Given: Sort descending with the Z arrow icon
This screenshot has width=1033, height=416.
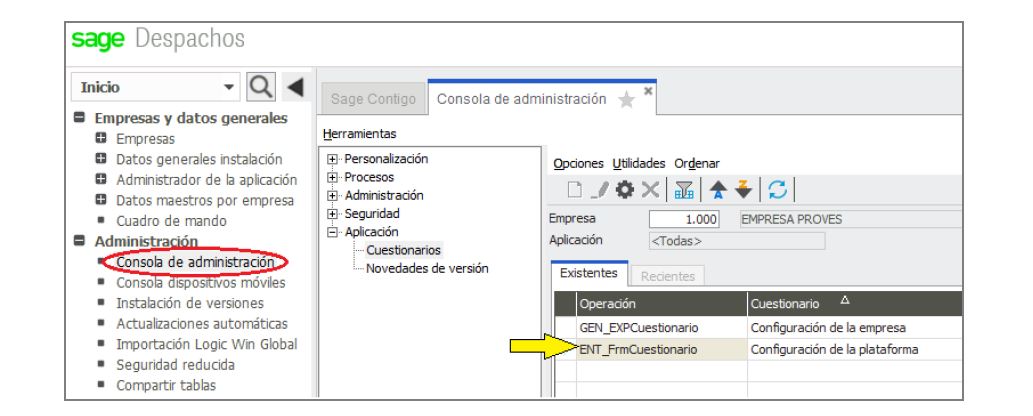Looking at the screenshot, I should click(743, 190).
